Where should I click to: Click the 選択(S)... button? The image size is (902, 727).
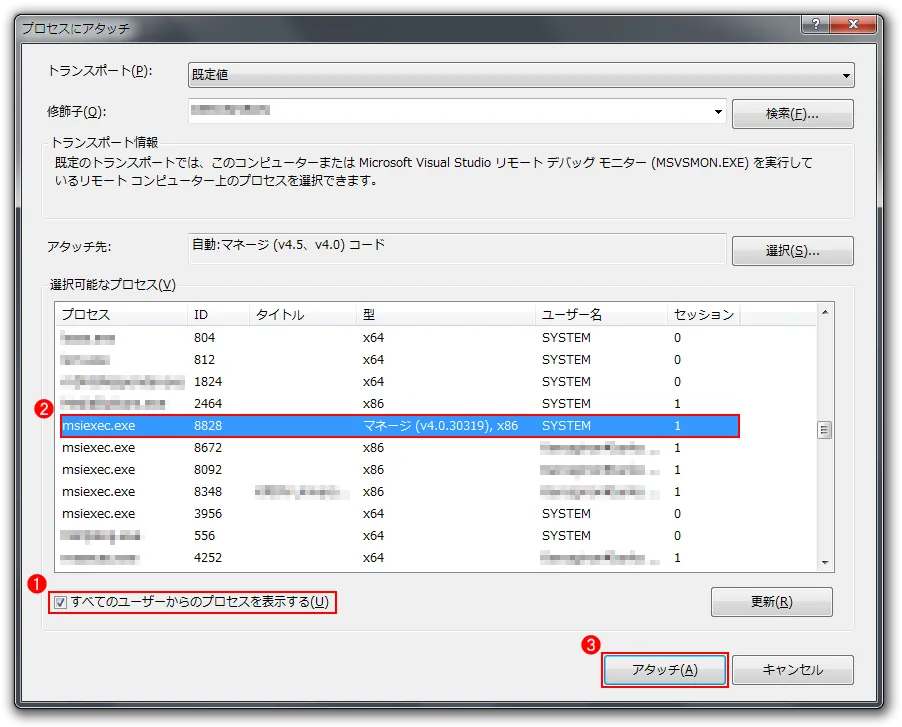tap(792, 251)
